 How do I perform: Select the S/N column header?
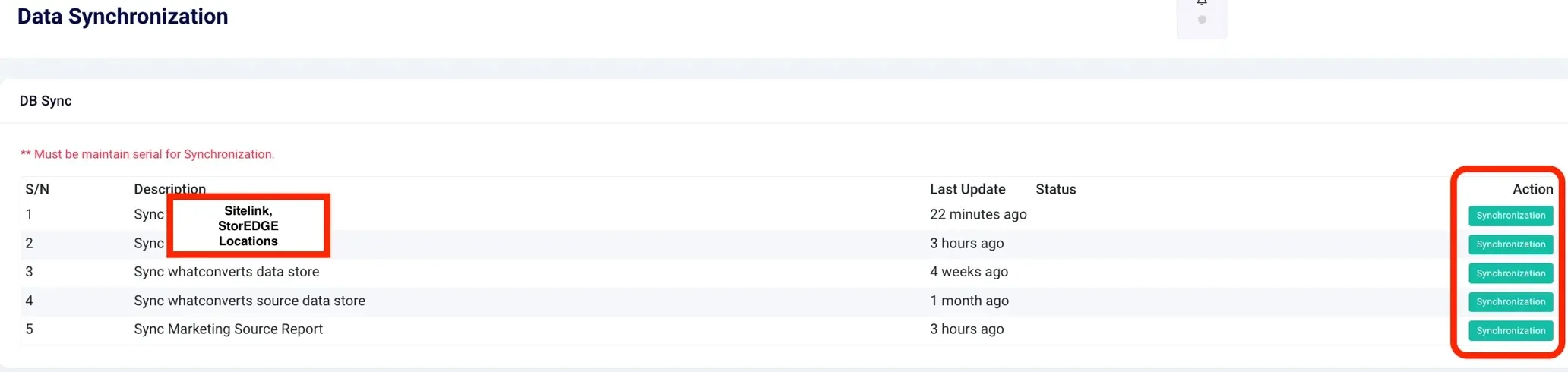pos(37,189)
